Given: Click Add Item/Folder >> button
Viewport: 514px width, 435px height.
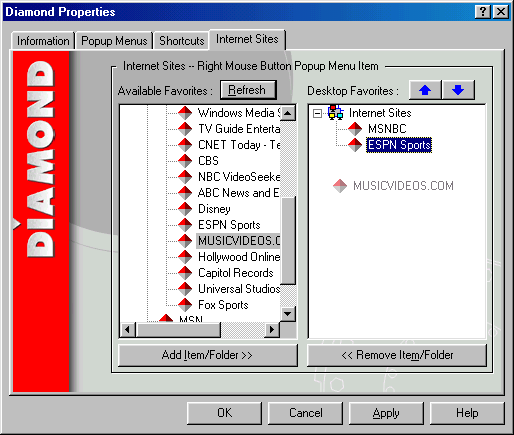Looking at the screenshot, I should click(208, 355).
